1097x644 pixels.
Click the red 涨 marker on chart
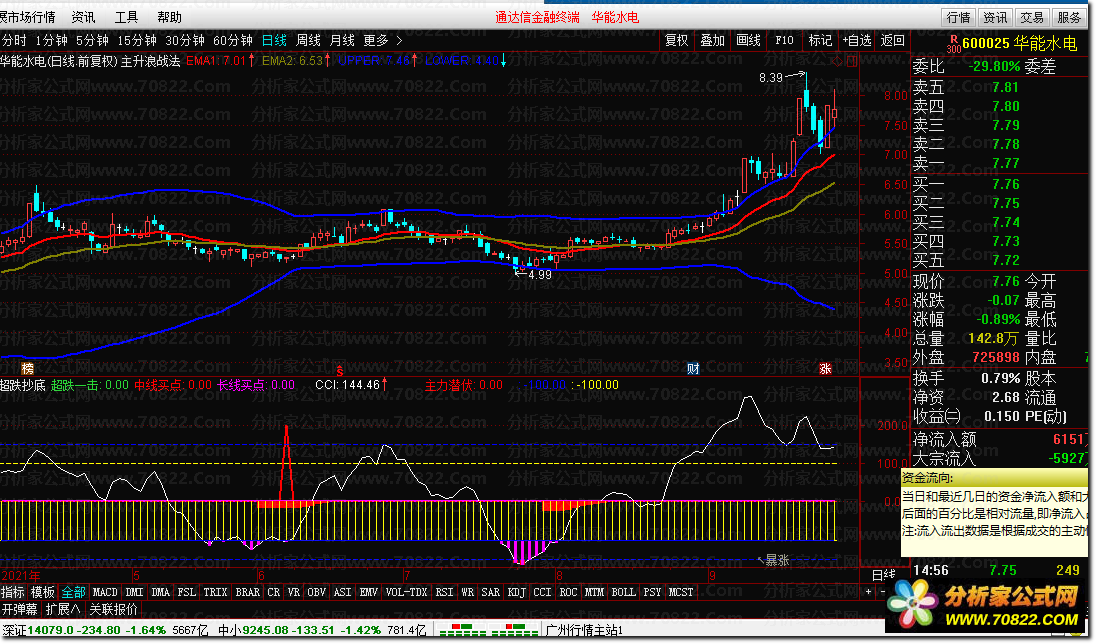click(x=826, y=368)
